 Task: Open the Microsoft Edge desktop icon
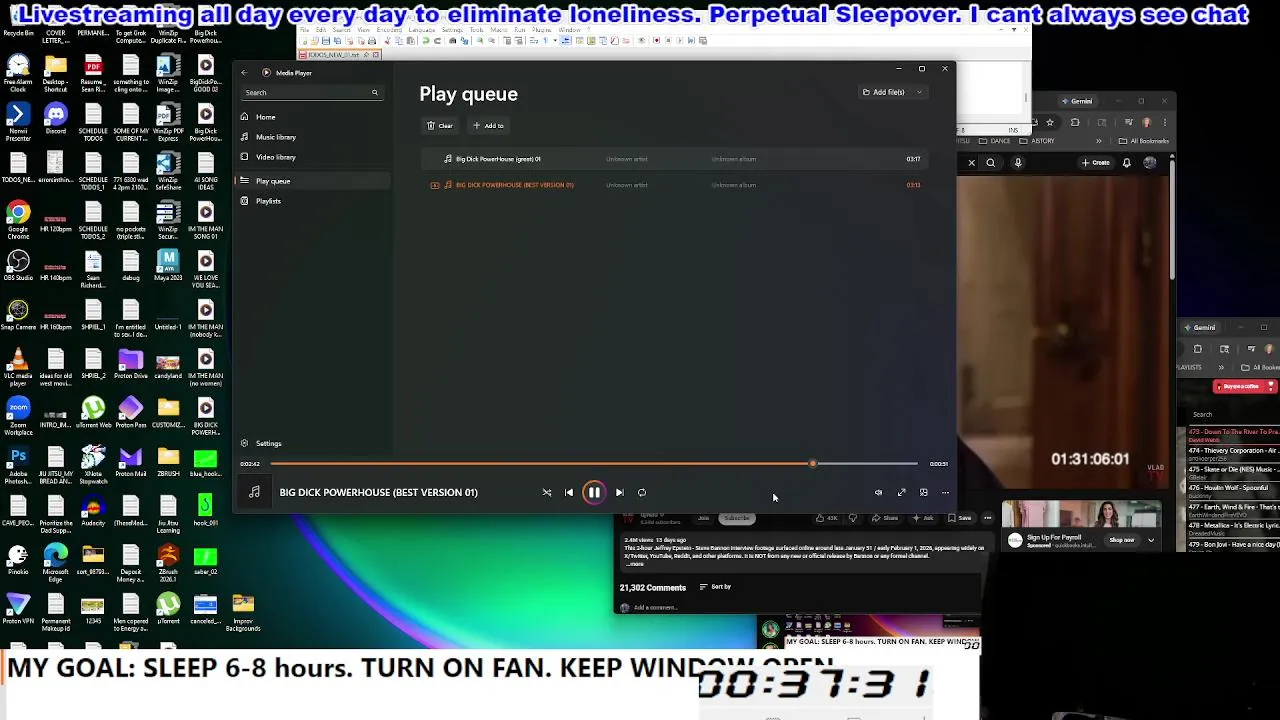55,560
